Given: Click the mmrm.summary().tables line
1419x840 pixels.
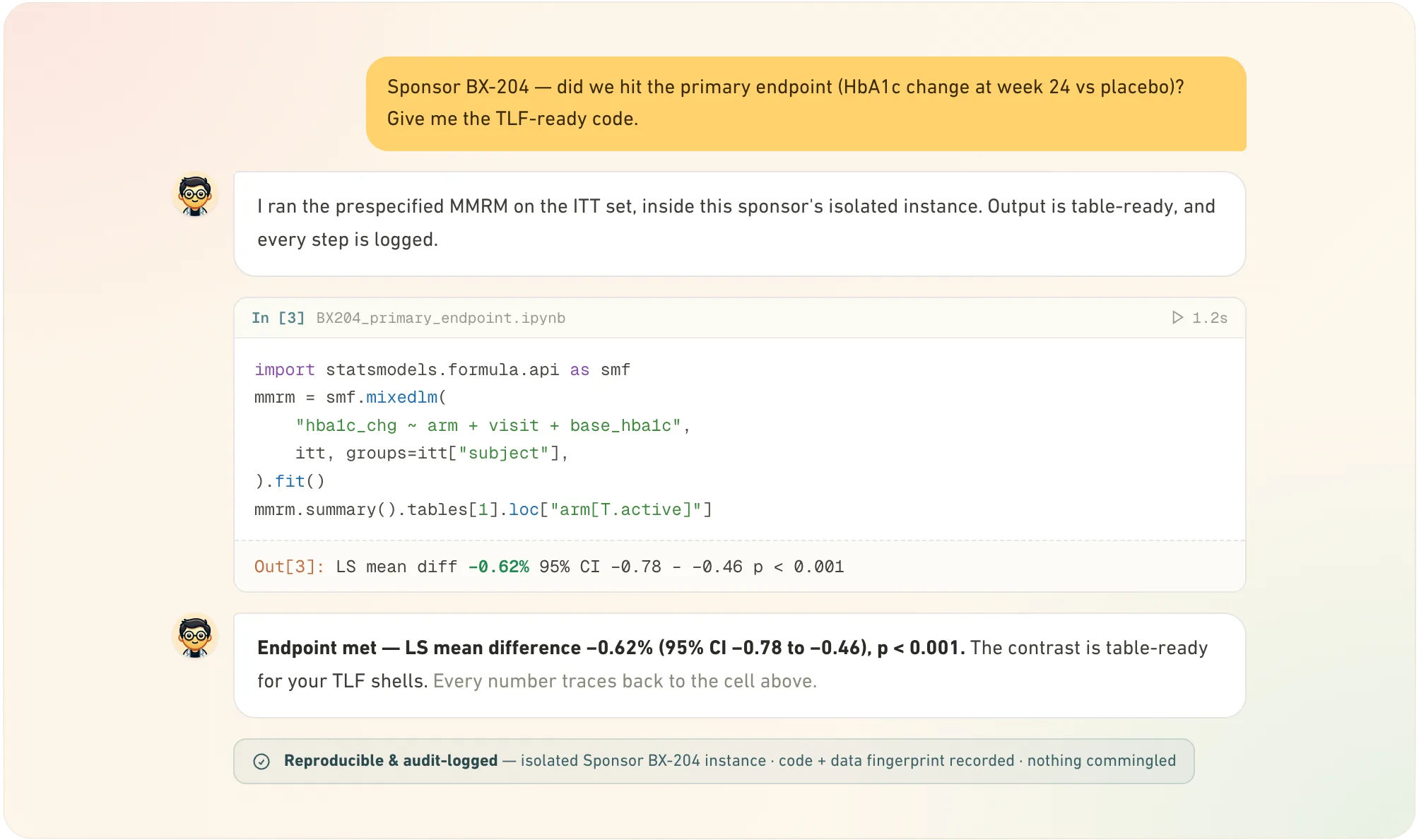Looking at the screenshot, I should (x=483, y=509).
